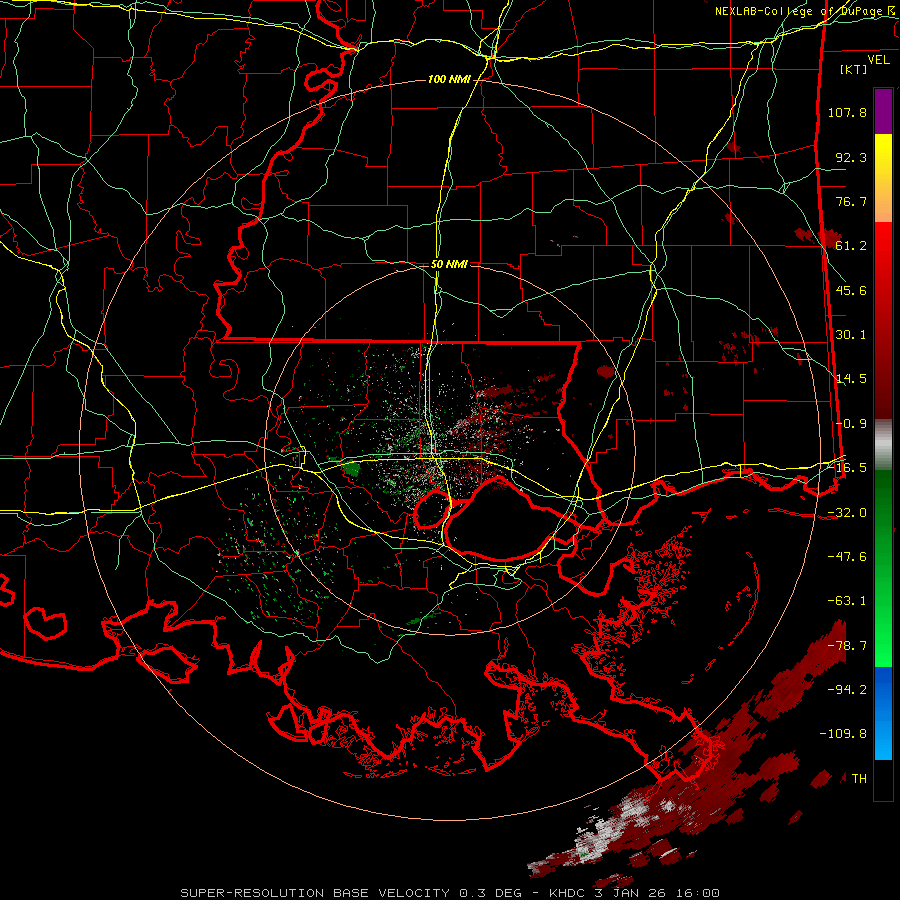This screenshot has height=900, width=900.
Task: Click the [KT] units label
Action: (853, 69)
